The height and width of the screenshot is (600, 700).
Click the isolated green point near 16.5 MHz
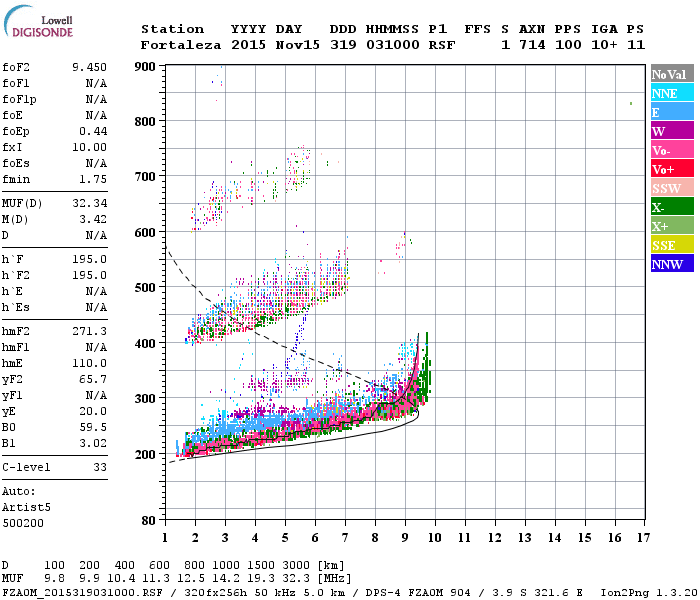pyautogui.click(x=631, y=104)
